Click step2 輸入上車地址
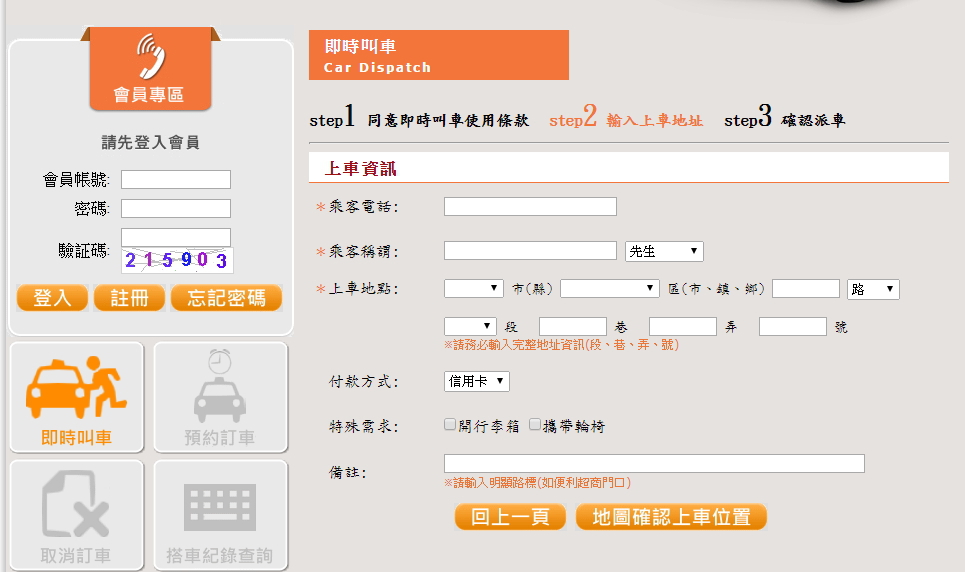The height and width of the screenshot is (572, 965). coord(626,117)
